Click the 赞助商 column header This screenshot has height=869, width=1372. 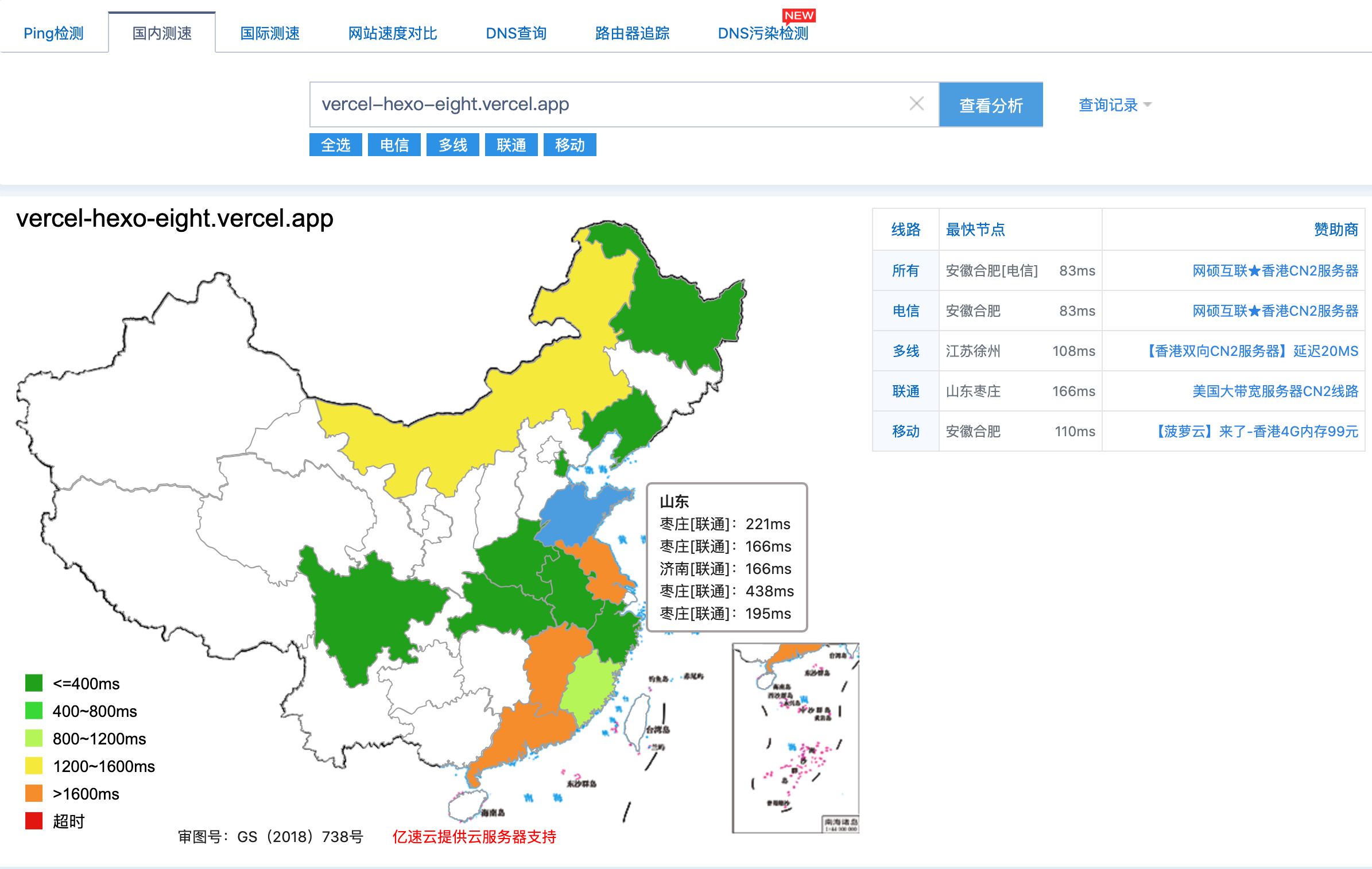tap(1336, 230)
